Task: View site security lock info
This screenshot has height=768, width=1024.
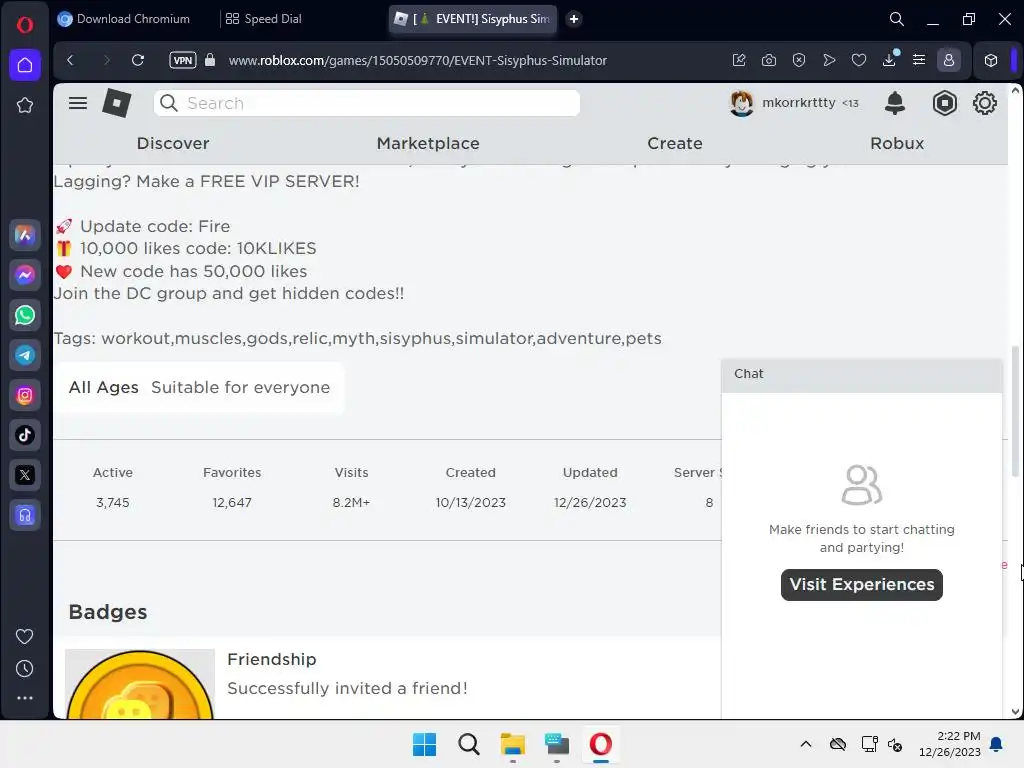Action: 210,60
